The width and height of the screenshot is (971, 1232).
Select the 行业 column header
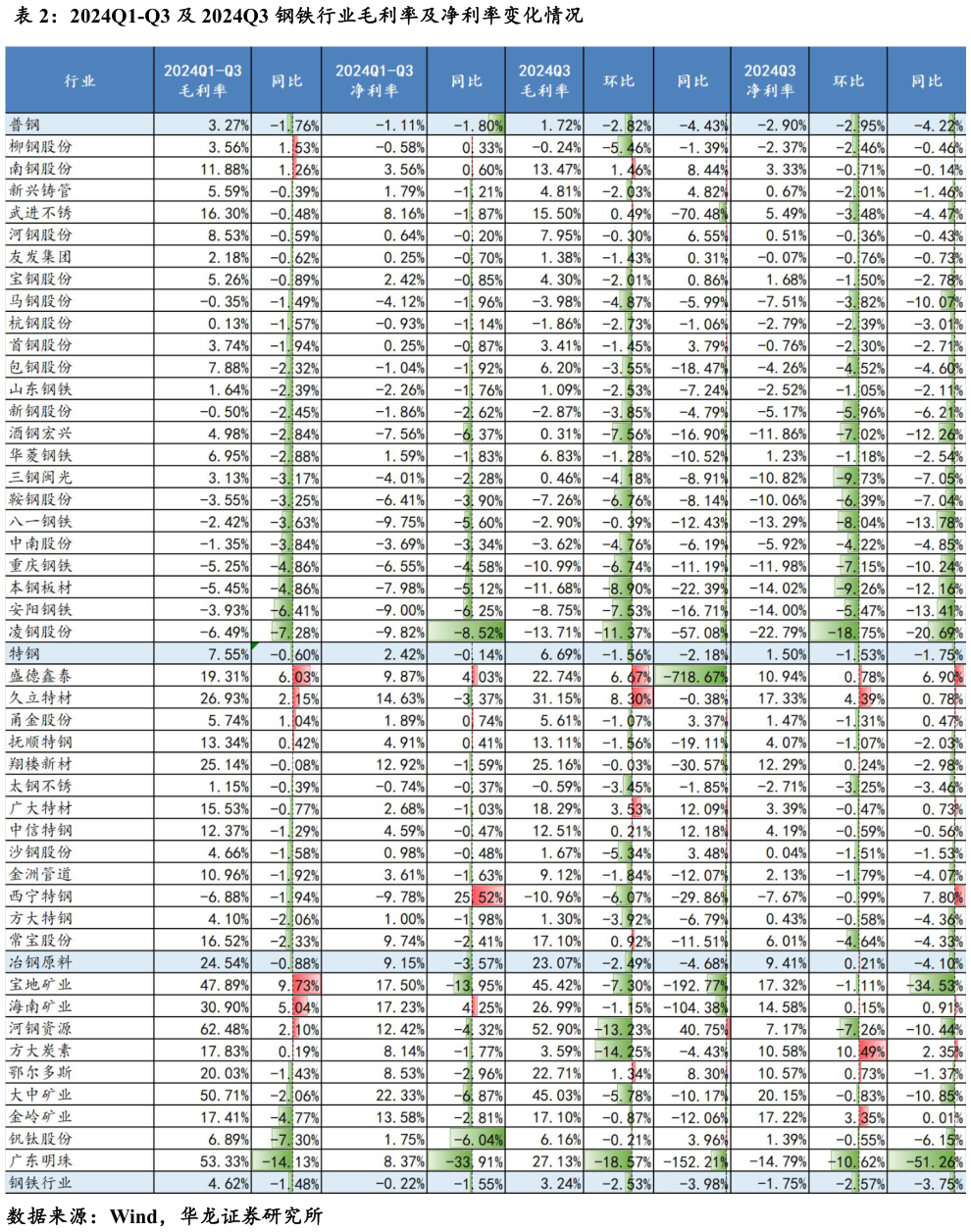(79, 80)
